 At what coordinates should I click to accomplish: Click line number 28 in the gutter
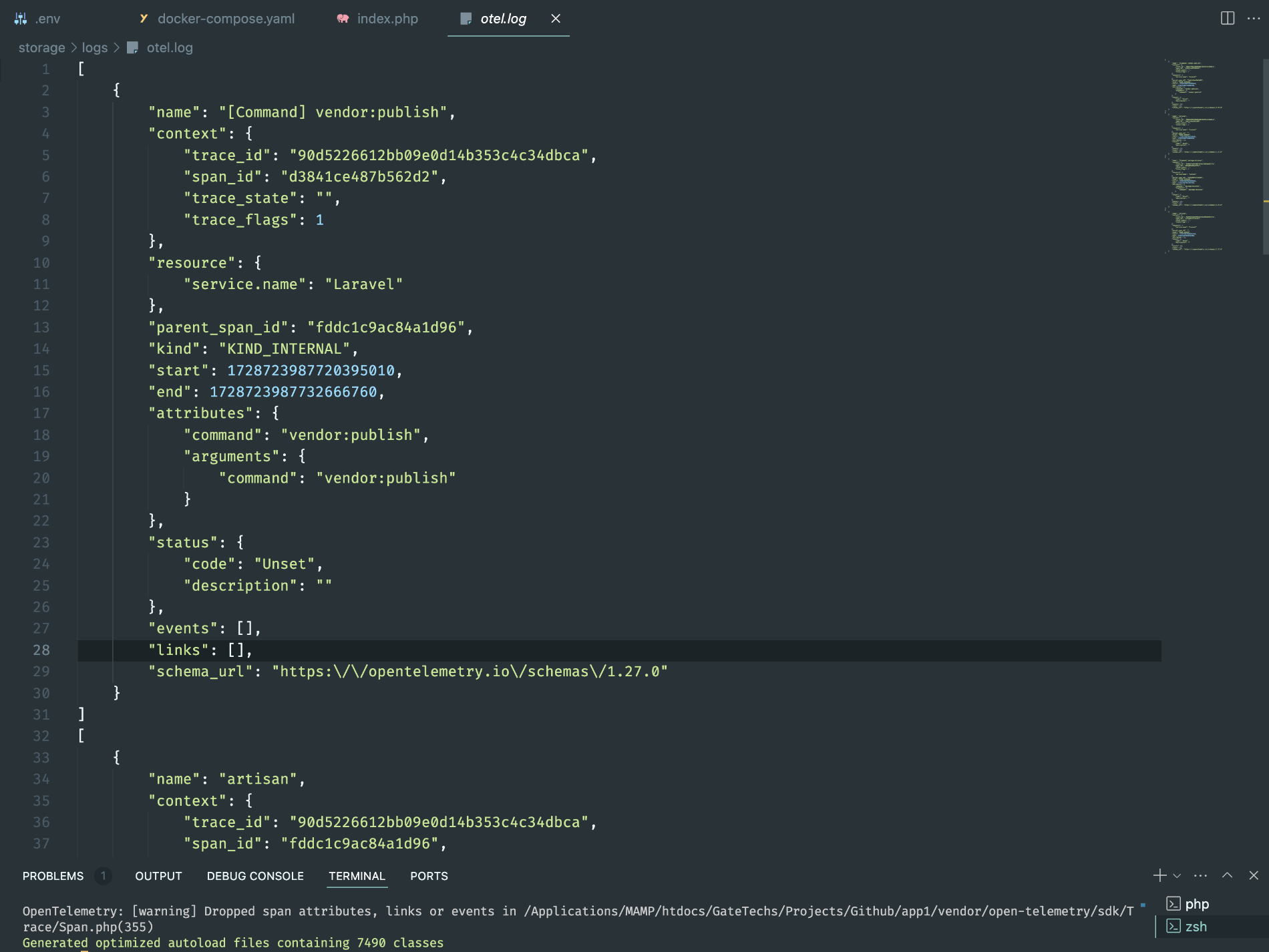point(41,650)
